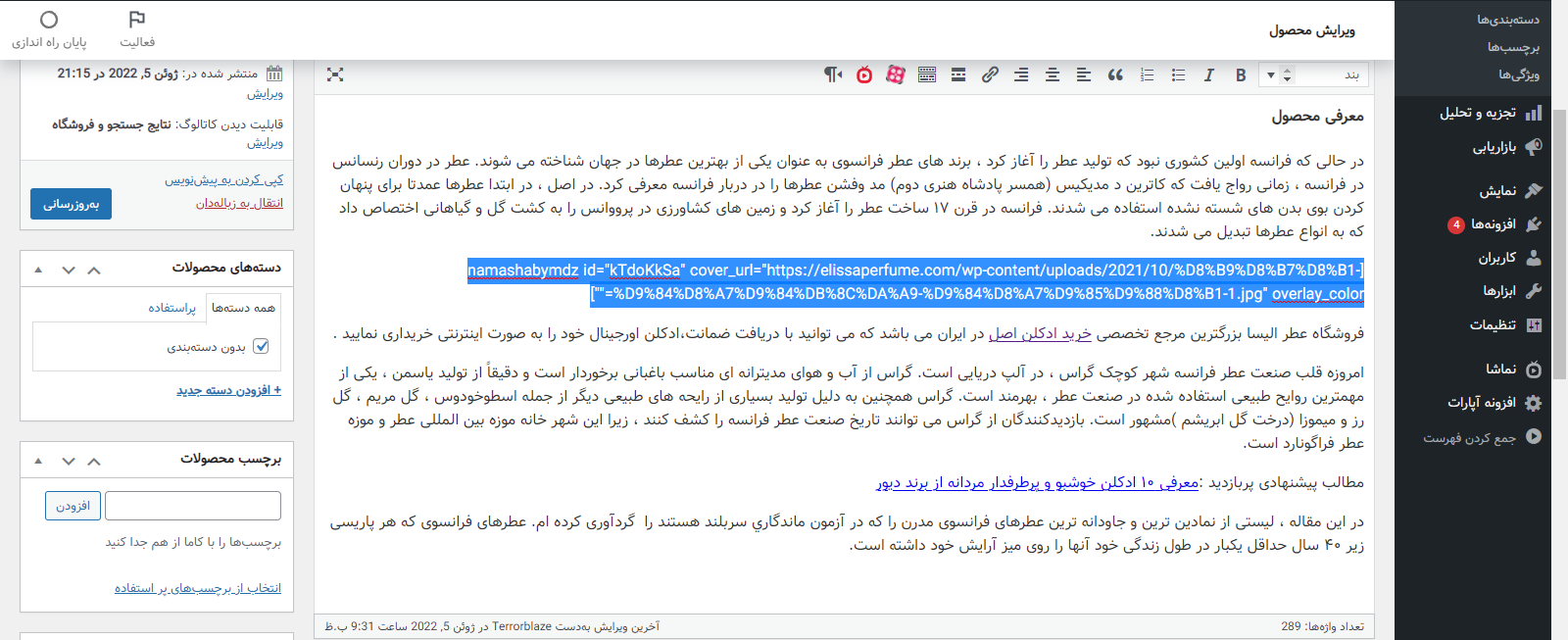The width and height of the screenshot is (1568, 640).
Task: Click the پایان راه اندازی circle icon
Action: tap(49, 20)
